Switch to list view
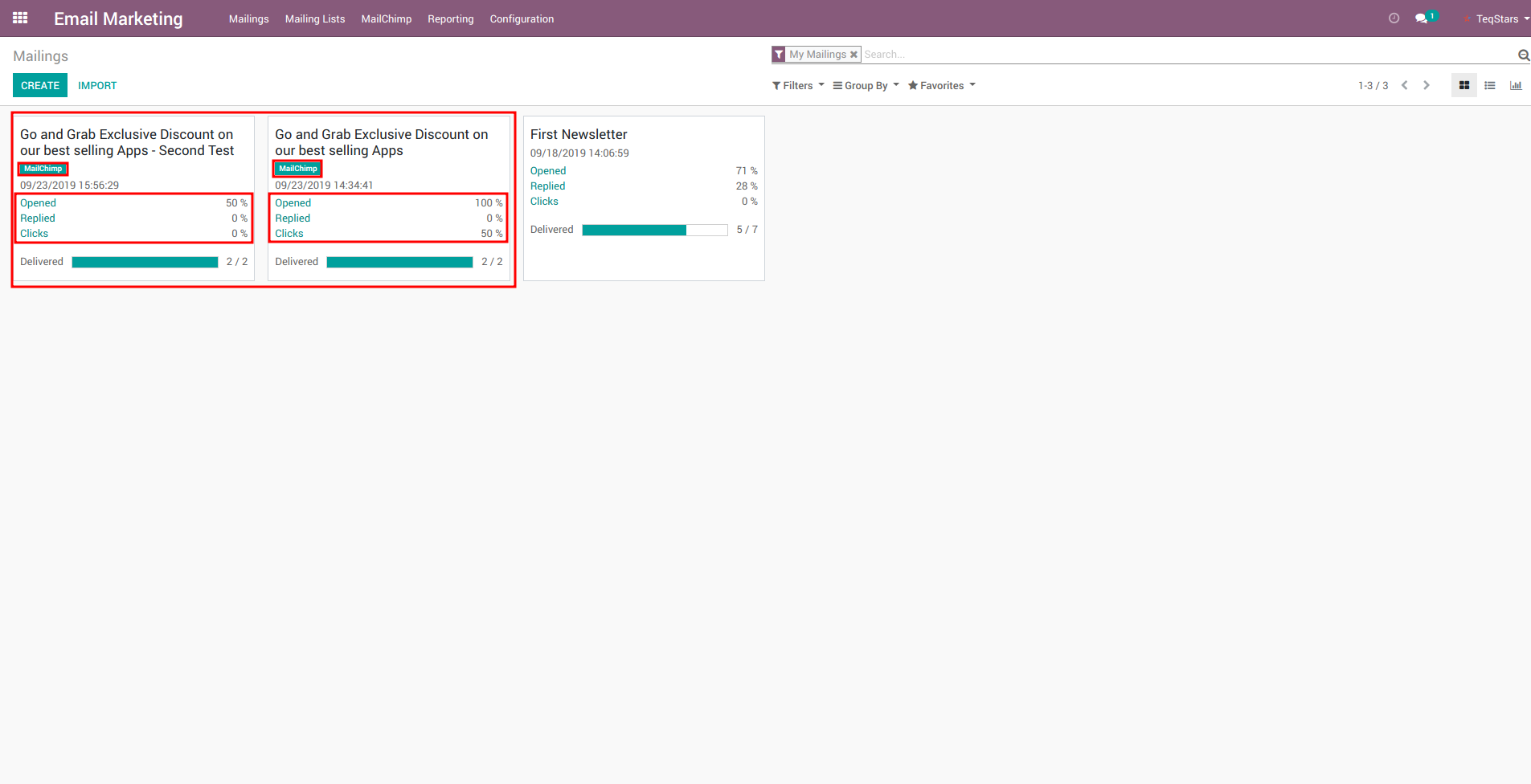 (x=1489, y=85)
